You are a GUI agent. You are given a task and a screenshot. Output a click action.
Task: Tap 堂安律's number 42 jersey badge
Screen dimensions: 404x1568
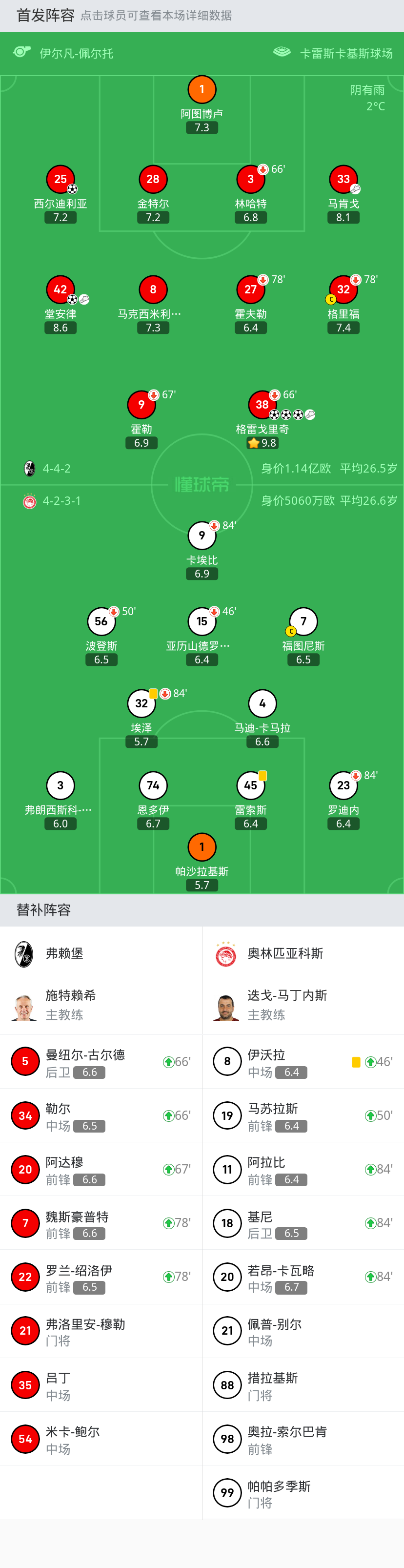pyautogui.click(x=60, y=289)
